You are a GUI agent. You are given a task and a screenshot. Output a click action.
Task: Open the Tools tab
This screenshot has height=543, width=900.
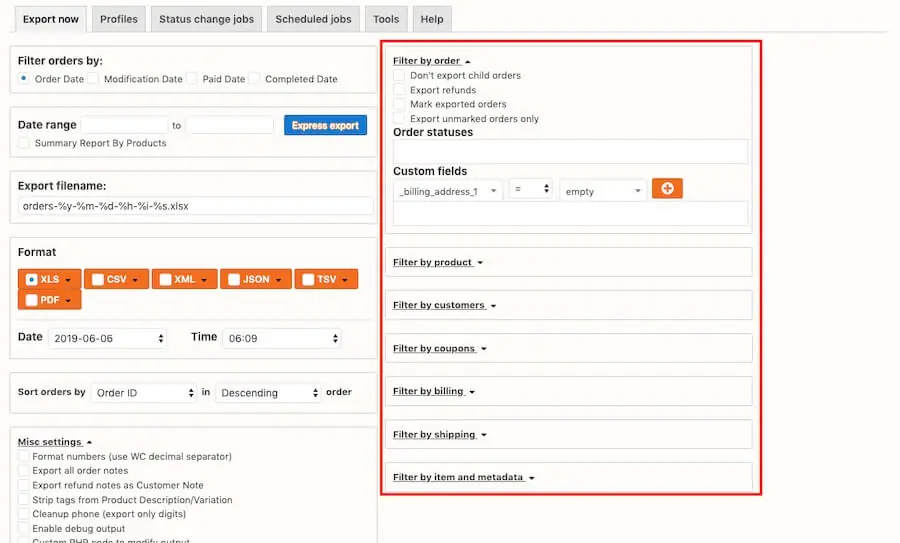[386, 19]
